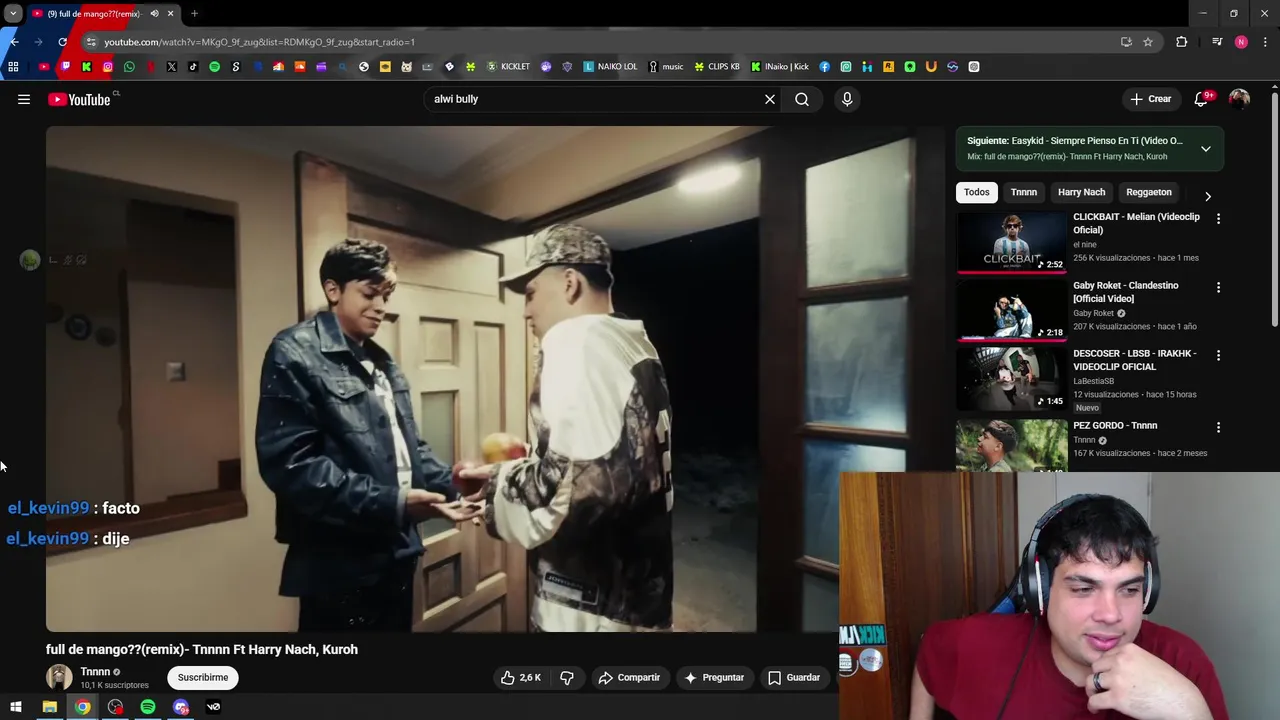Open Gaby Roket - Clandestino video thumbnail
Viewport: 1280px width, 720px height.
coord(1012,310)
